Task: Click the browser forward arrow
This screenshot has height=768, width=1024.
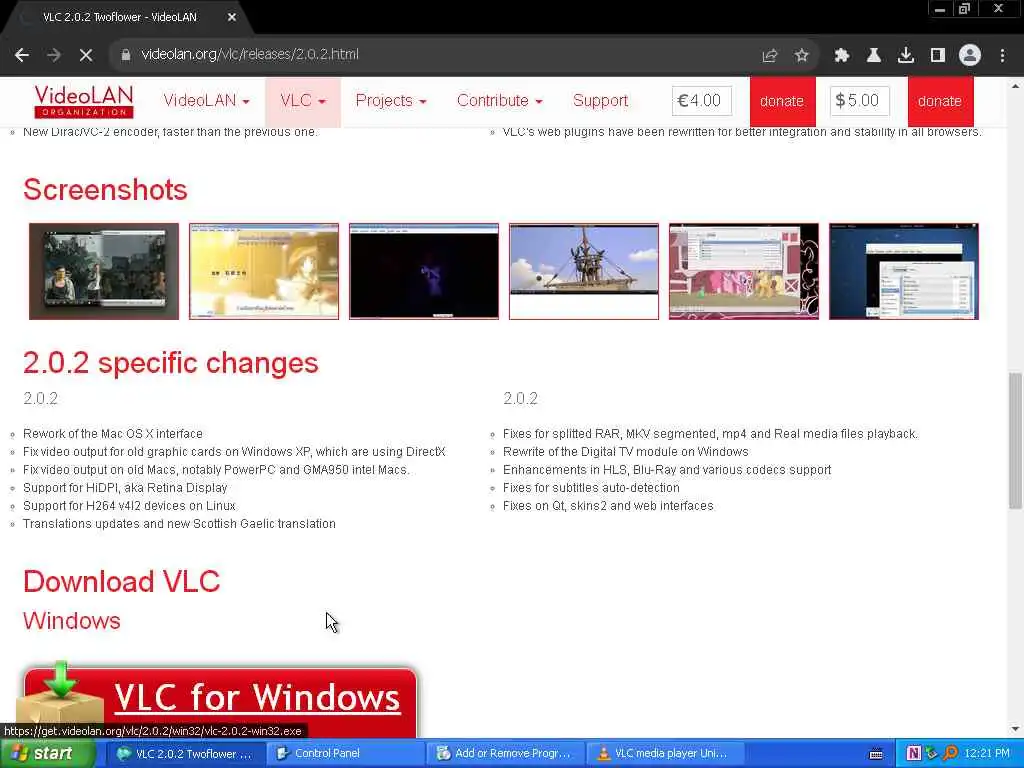Action: tap(54, 55)
